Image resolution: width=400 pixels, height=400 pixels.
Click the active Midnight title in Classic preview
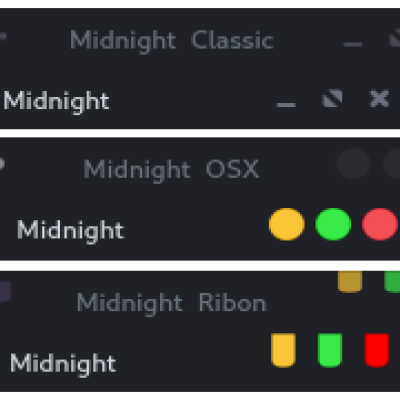coord(56,102)
